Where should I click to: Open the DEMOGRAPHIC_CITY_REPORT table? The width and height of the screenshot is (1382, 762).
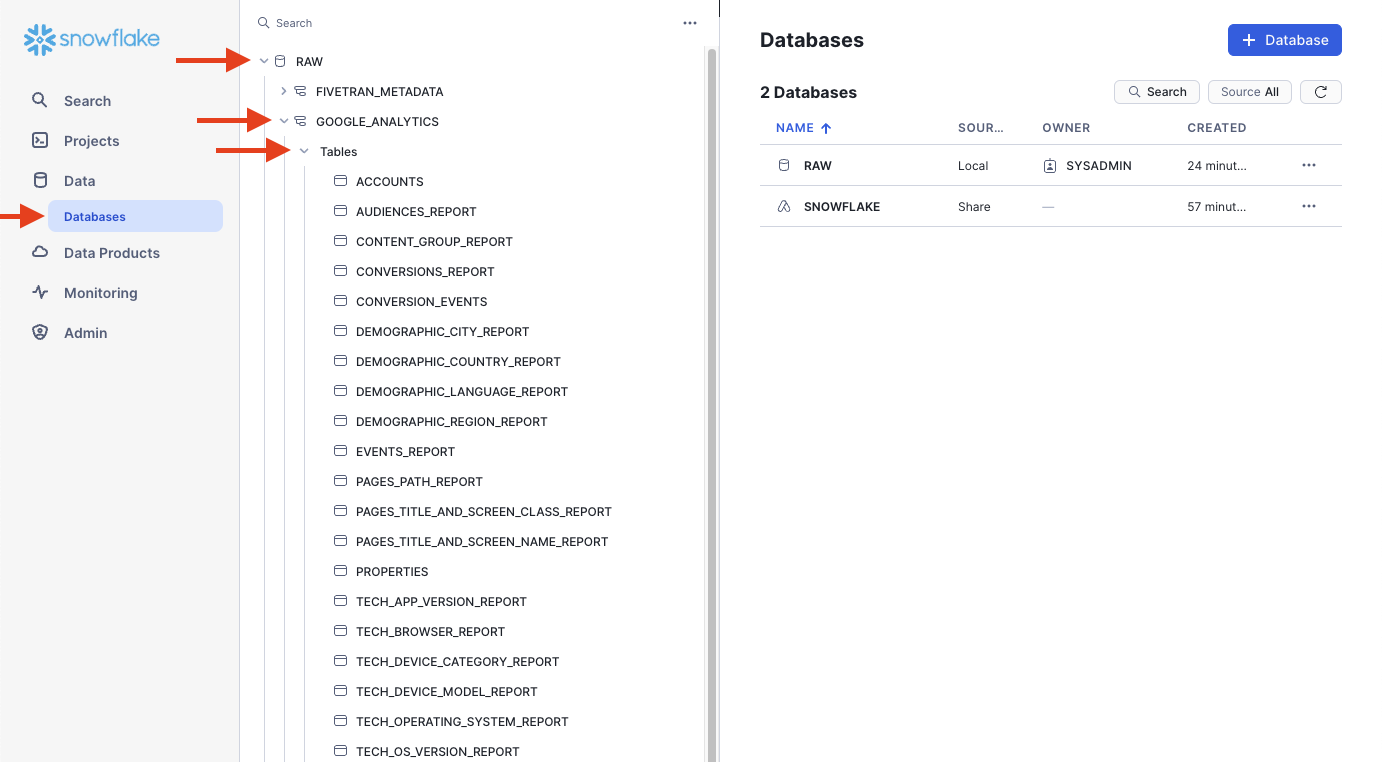click(x=443, y=332)
